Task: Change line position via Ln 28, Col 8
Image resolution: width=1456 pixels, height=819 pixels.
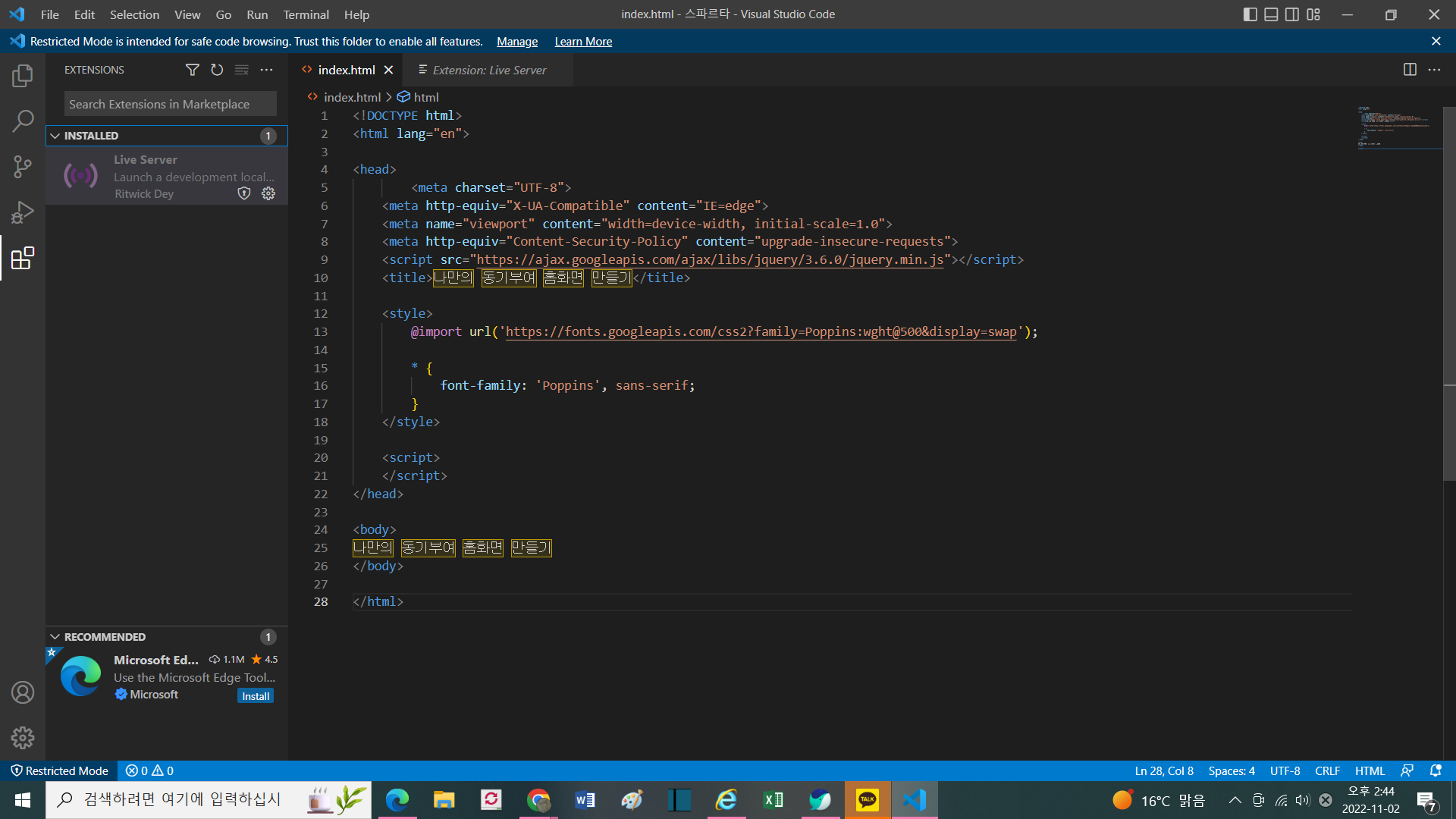Action: [x=1164, y=770]
